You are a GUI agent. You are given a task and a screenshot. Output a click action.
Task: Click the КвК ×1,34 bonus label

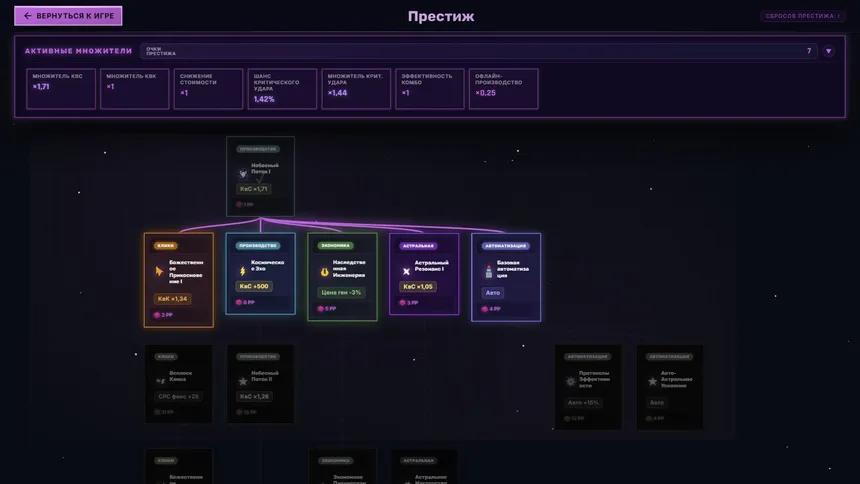tap(172, 299)
